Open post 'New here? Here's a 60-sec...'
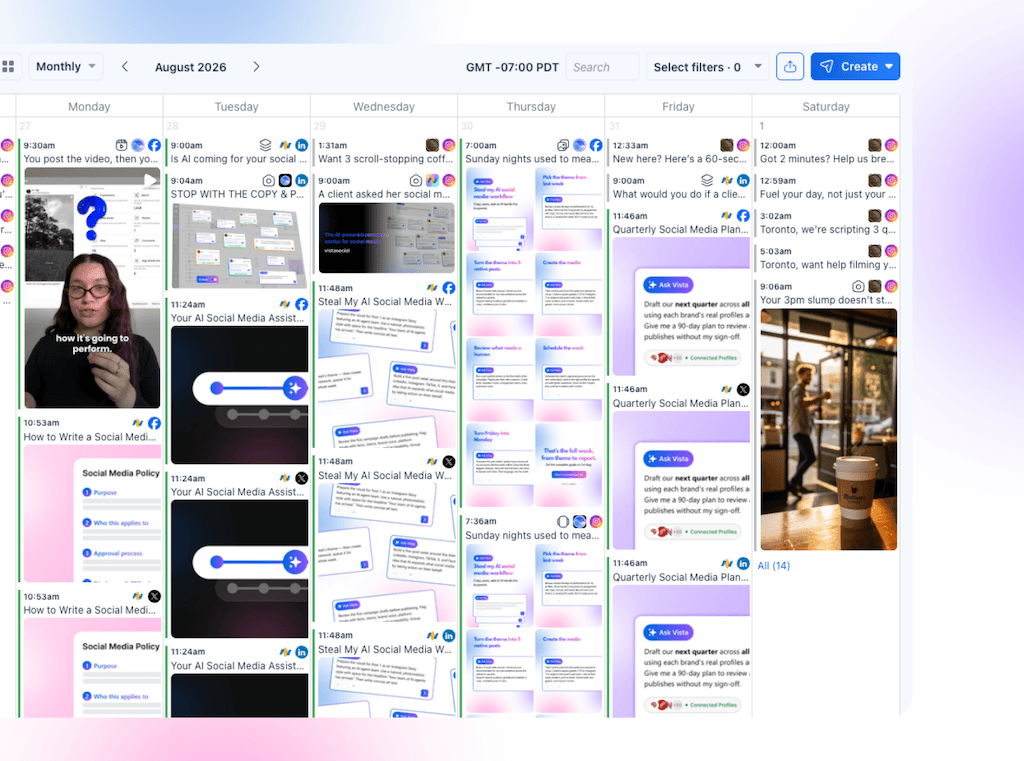 679,159
